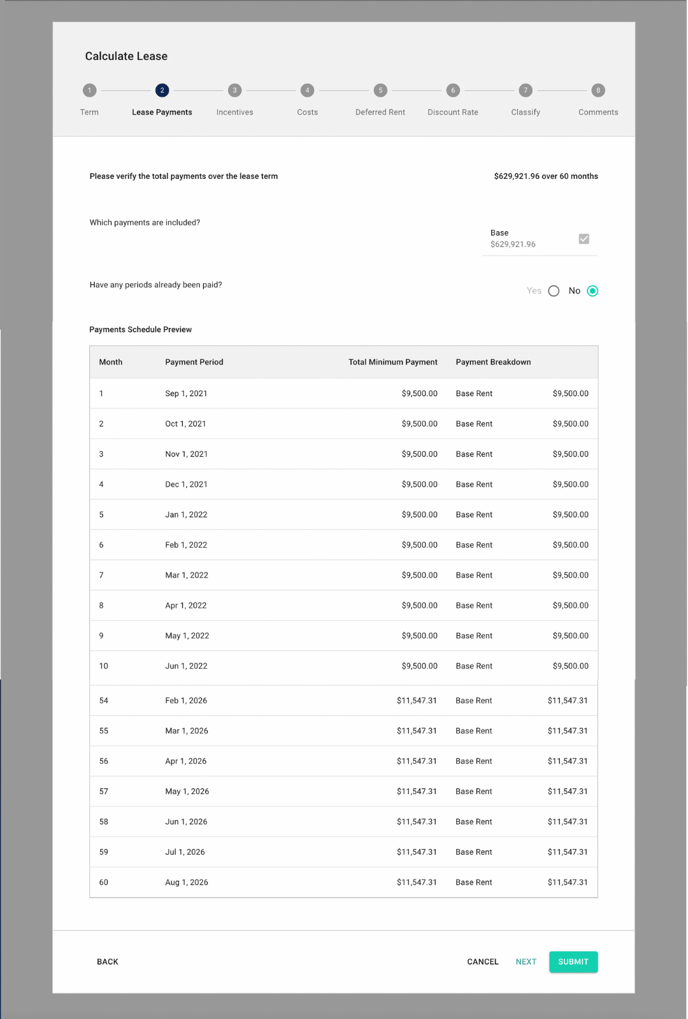Open the Term step label
This screenshot has height=1019, width=688.
[89, 112]
